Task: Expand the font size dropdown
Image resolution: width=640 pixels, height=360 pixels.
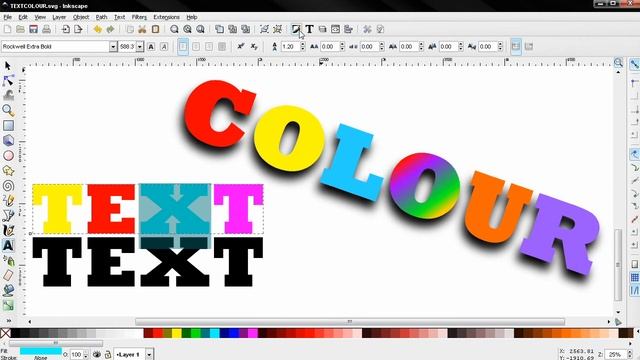Action: pyautogui.click(x=140, y=47)
